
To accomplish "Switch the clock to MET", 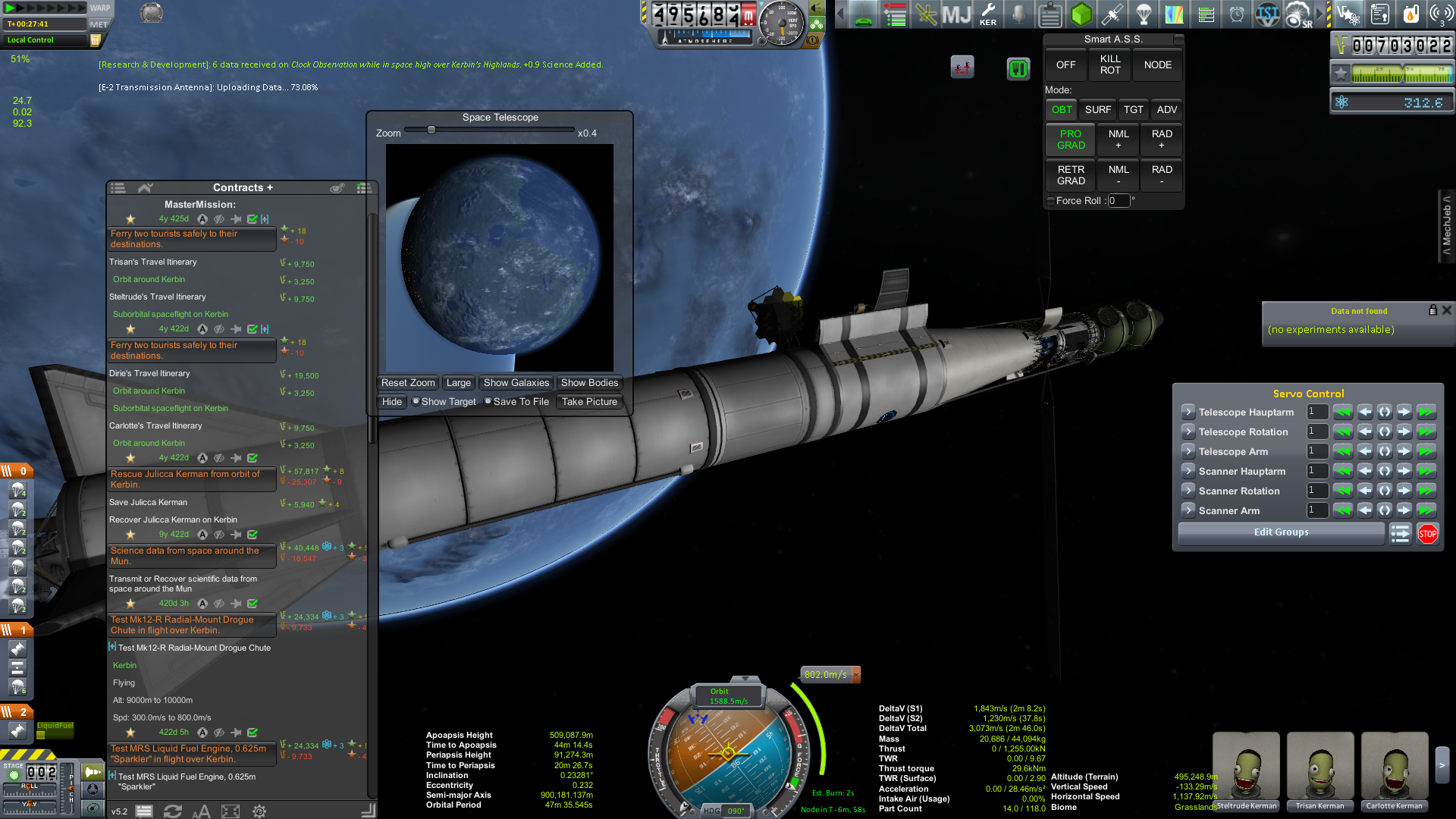I will [x=99, y=24].
